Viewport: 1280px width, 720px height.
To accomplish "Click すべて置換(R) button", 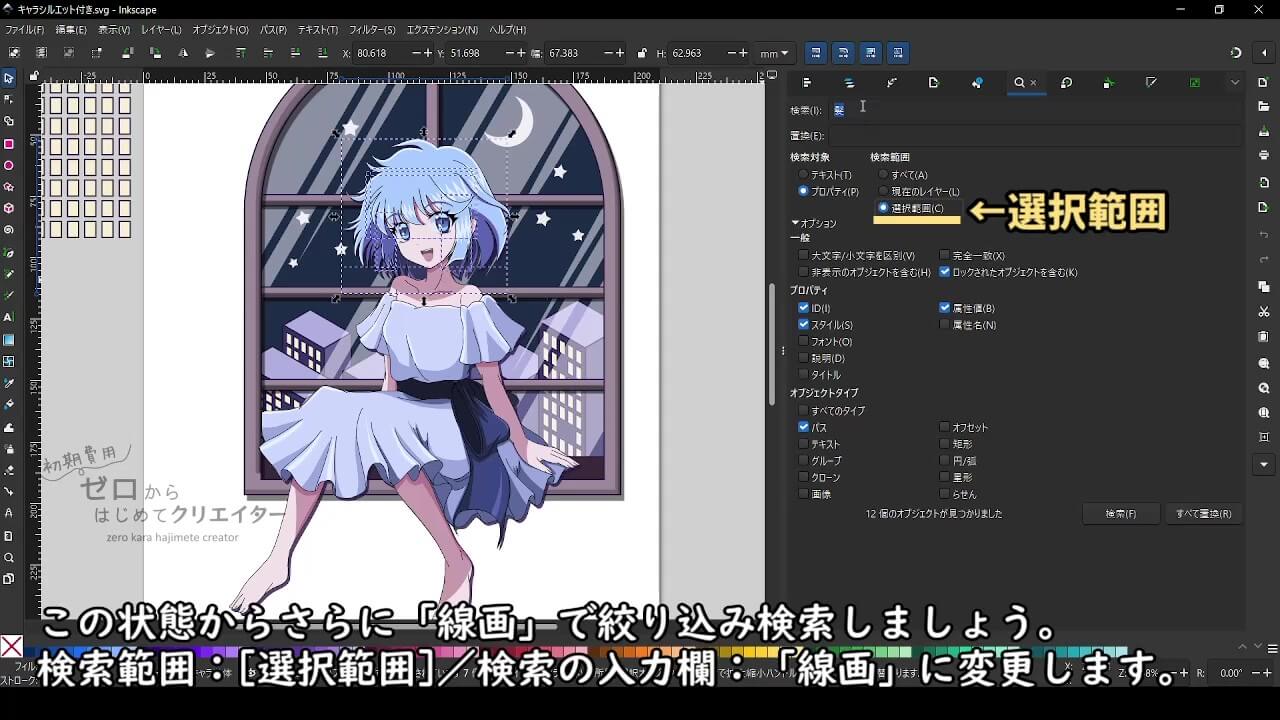I will point(1204,514).
